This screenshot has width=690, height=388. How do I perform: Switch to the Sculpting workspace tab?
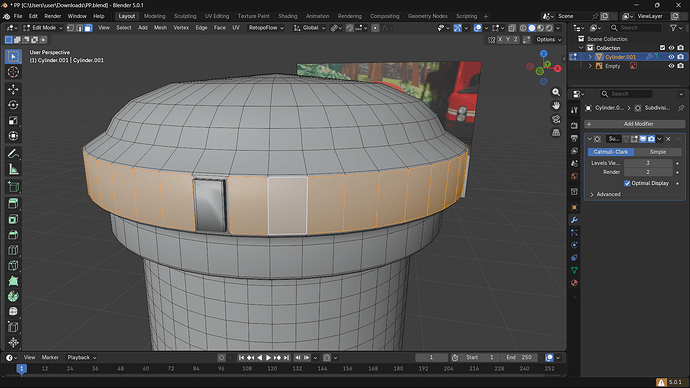[185, 16]
